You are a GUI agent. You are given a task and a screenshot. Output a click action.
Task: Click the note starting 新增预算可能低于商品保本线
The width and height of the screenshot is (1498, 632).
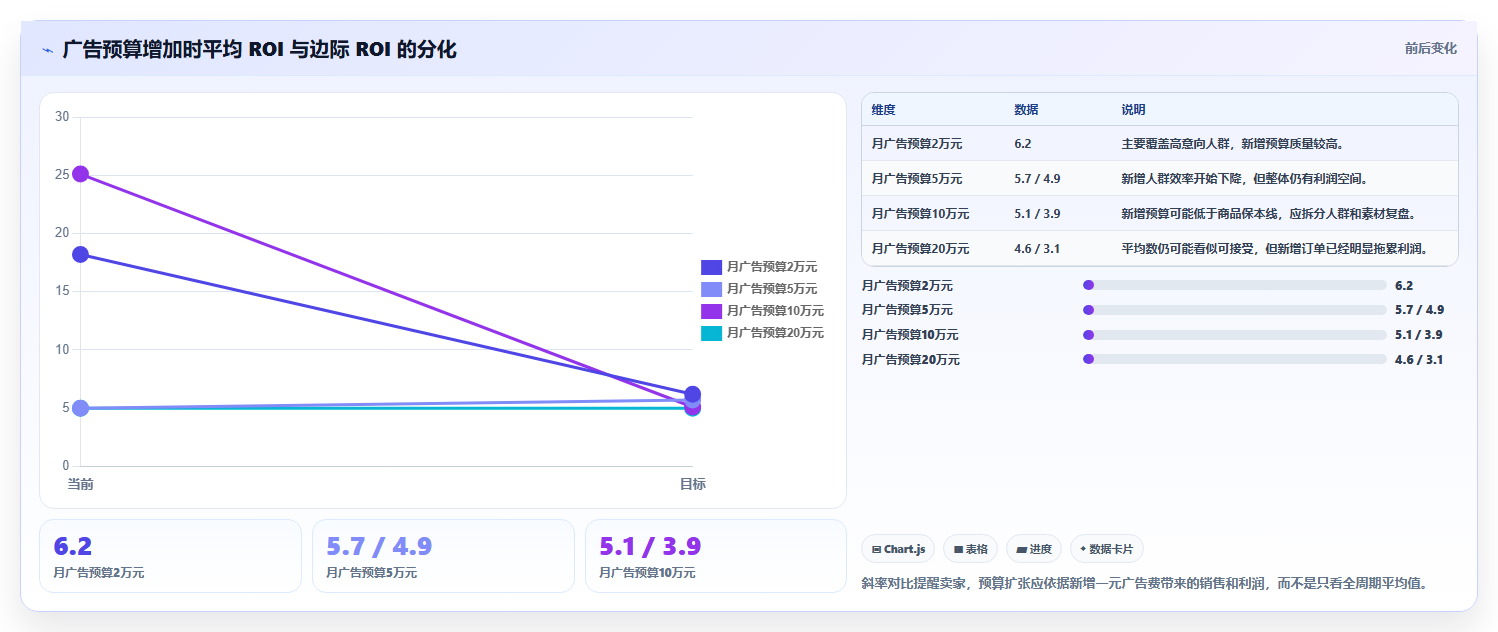[1269, 214]
